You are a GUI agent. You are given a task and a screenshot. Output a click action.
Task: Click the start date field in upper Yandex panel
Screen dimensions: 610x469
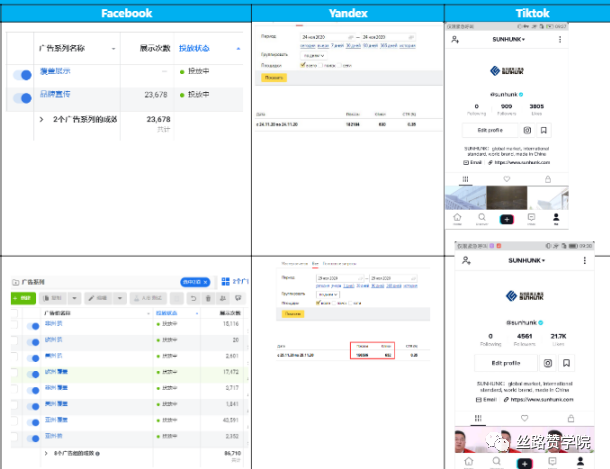click(x=318, y=37)
